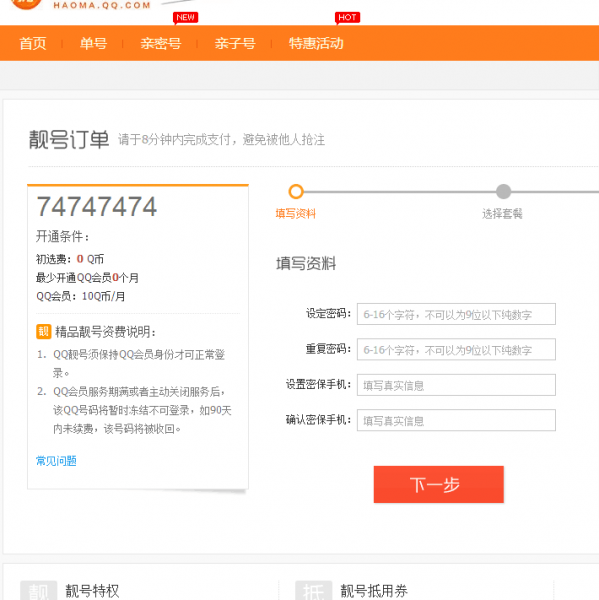Click the gray 抵 icon by 靓号抵用券

(x=313, y=590)
